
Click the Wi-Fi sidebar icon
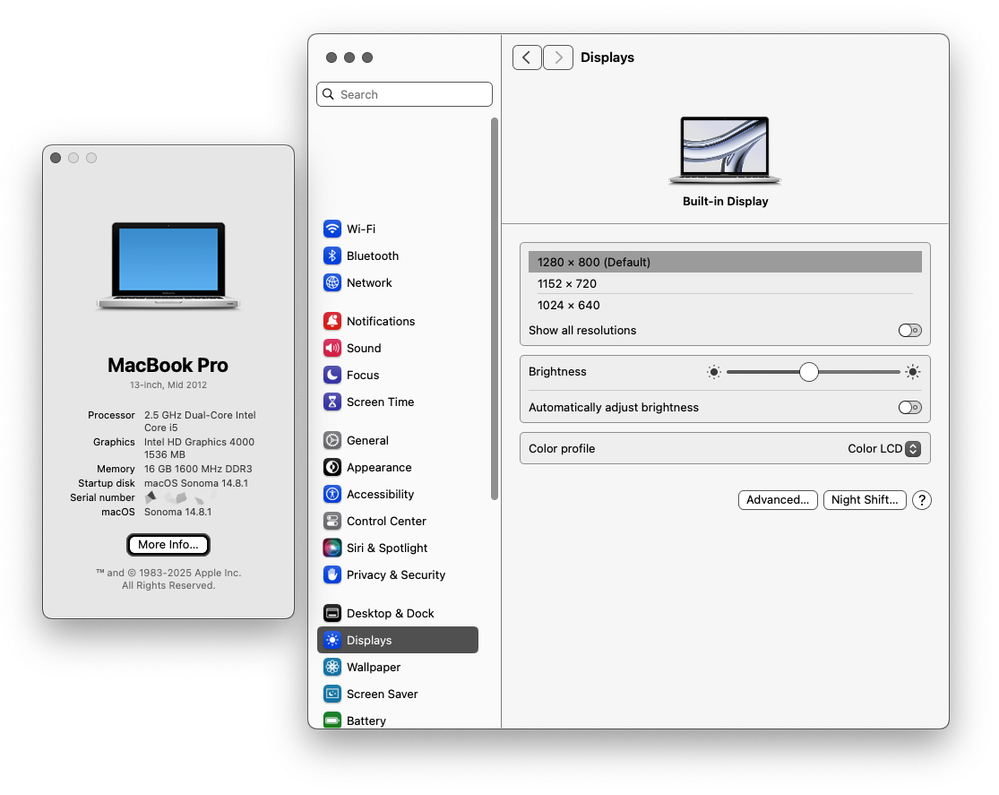pos(332,229)
